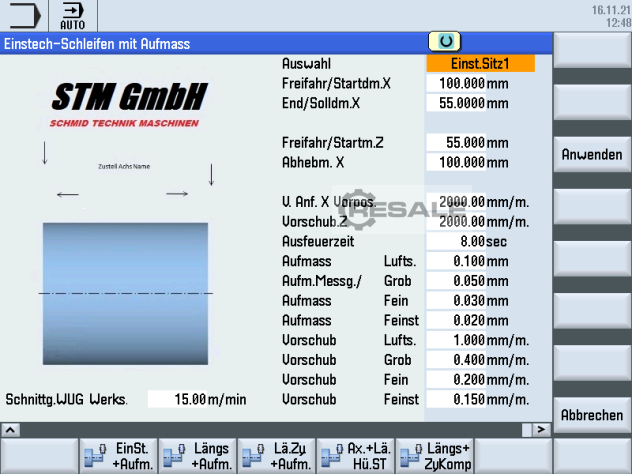632x474 pixels.
Task: Open the Ax.+Lä. Hü.ST cycle softkey
Action: pyautogui.click(x=355, y=456)
